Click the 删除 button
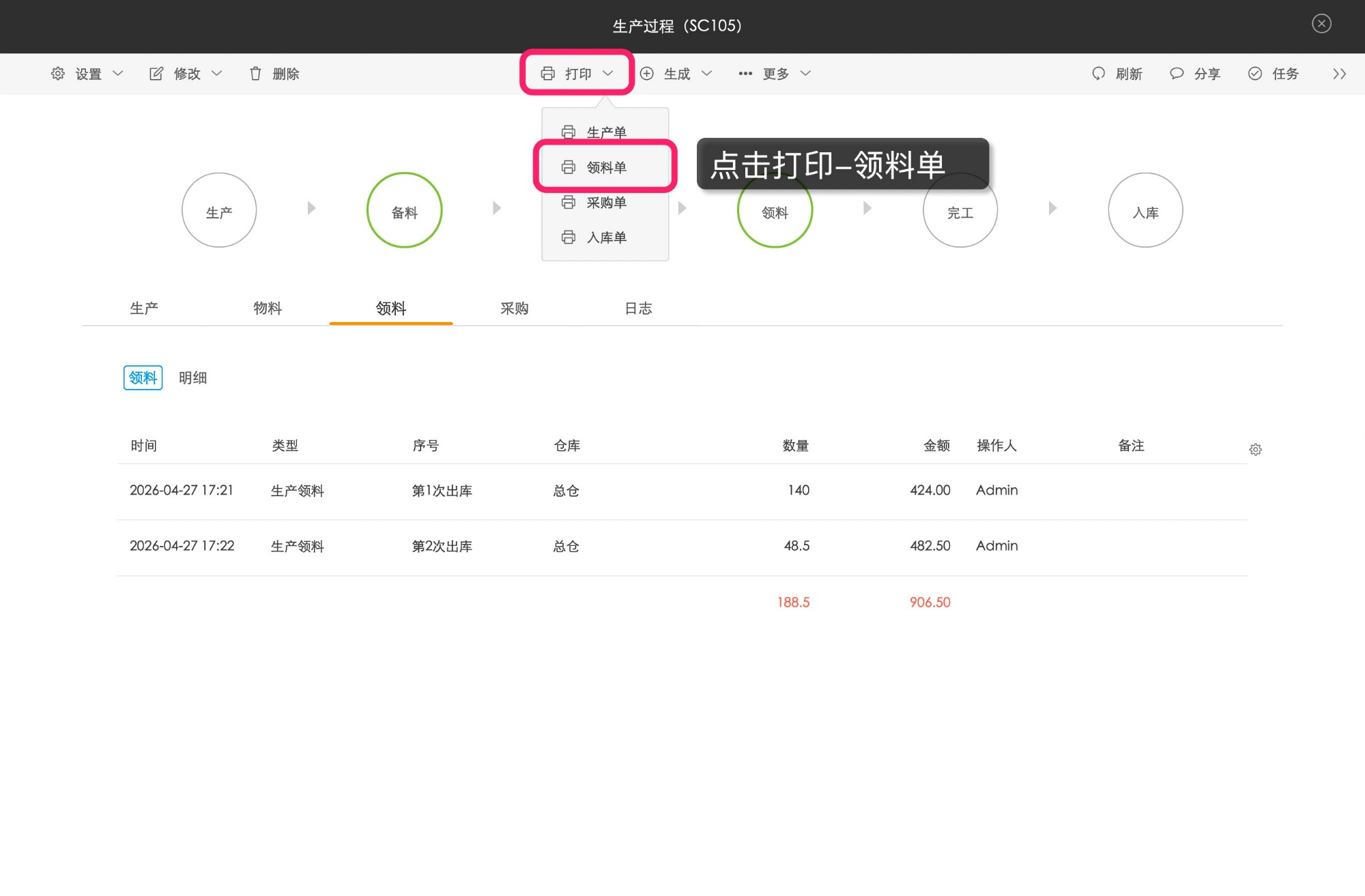This screenshot has height=896, width=1365. 274,73
